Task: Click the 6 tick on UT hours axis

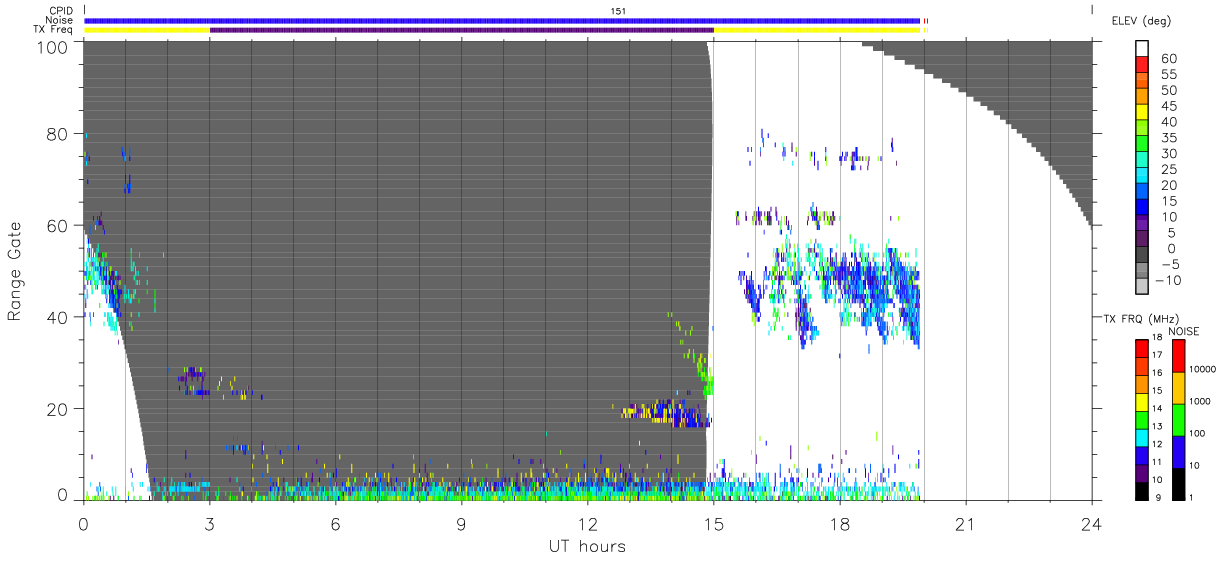Action: coord(335,522)
